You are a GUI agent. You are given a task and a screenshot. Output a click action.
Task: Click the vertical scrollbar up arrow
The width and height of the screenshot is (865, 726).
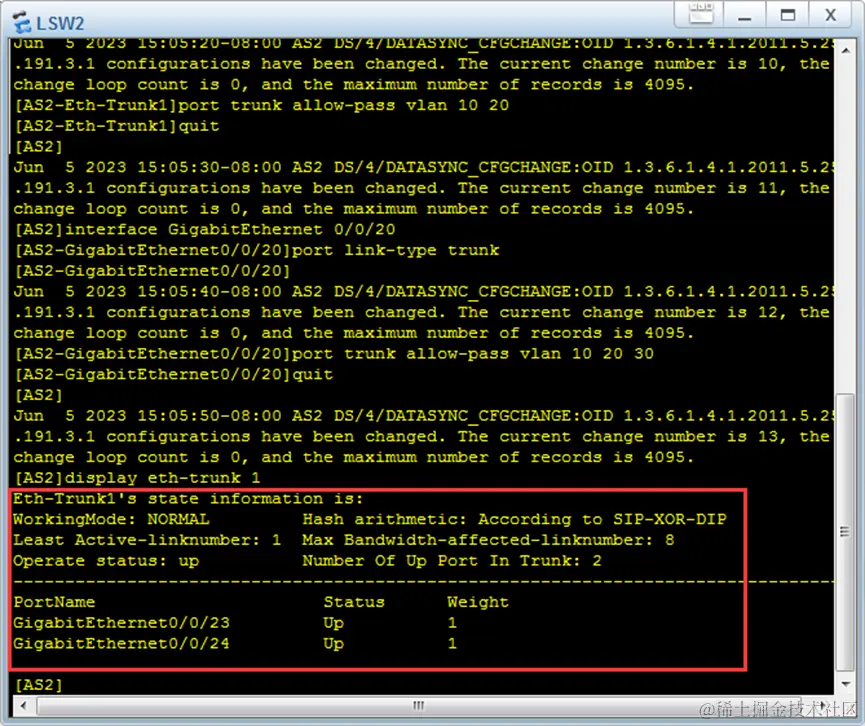click(846, 51)
